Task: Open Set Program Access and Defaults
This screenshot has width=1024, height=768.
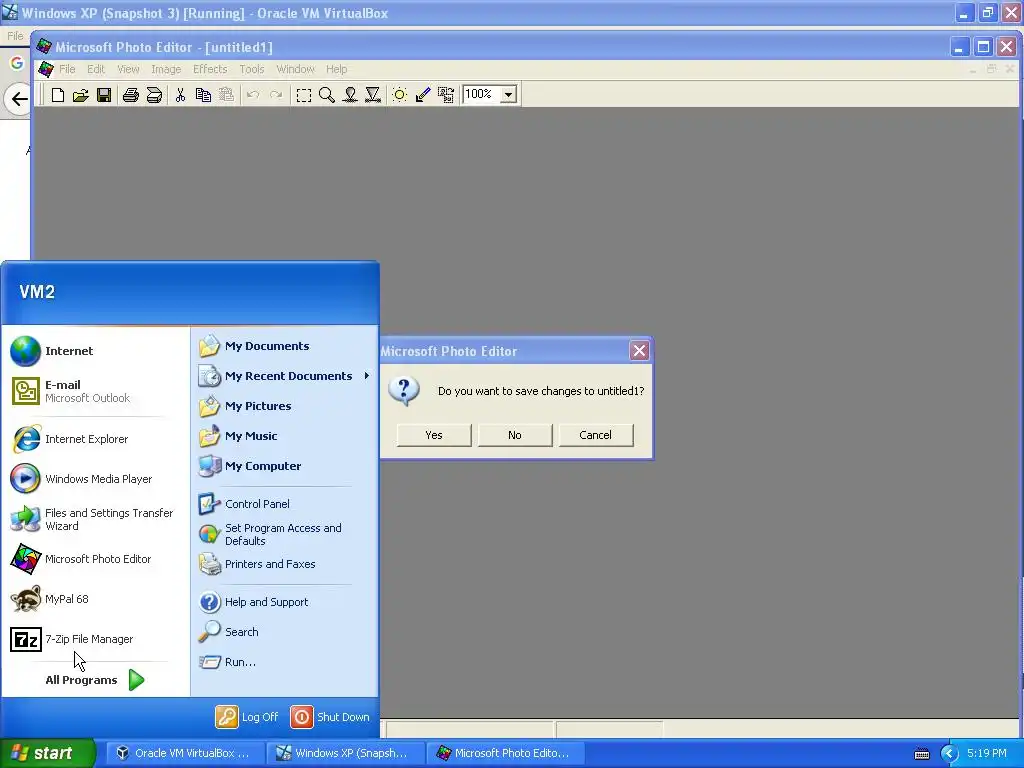Action: [x=284, y=534]
